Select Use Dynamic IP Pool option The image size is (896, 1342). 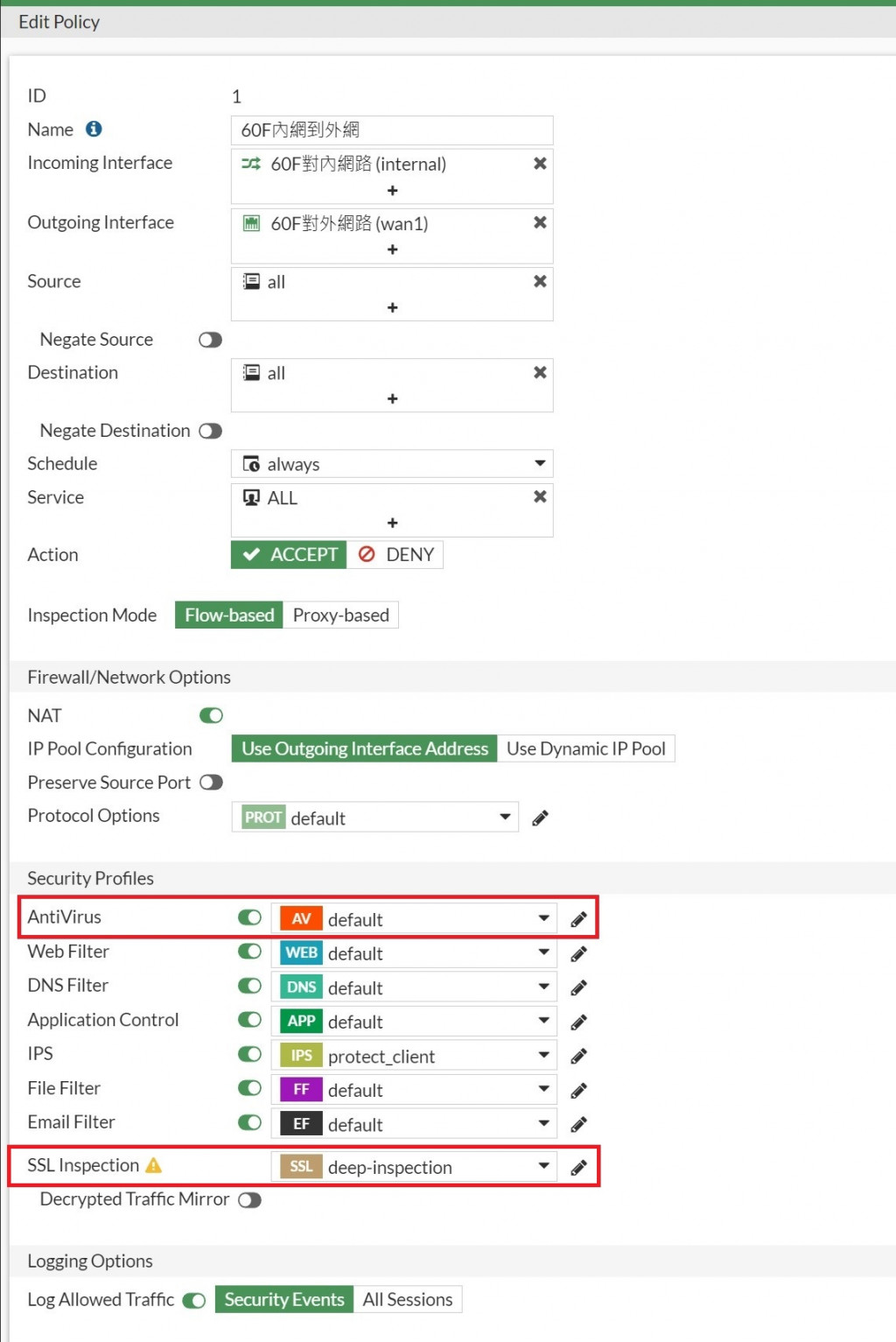585,749
